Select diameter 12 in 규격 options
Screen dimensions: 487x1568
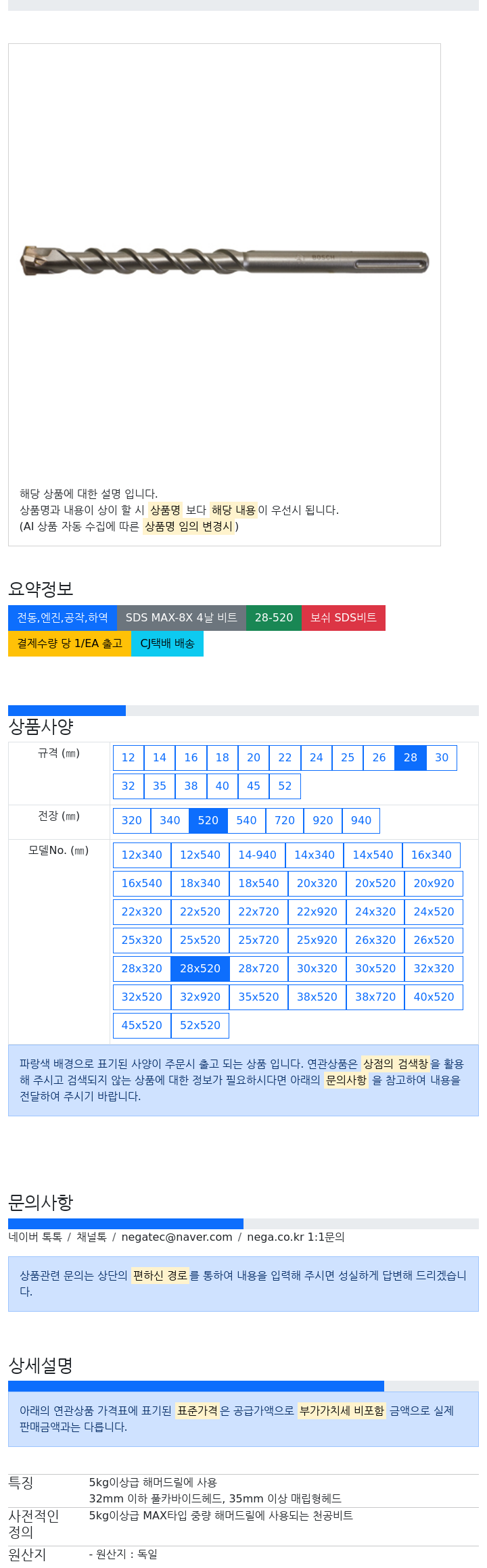click(129, 757)
